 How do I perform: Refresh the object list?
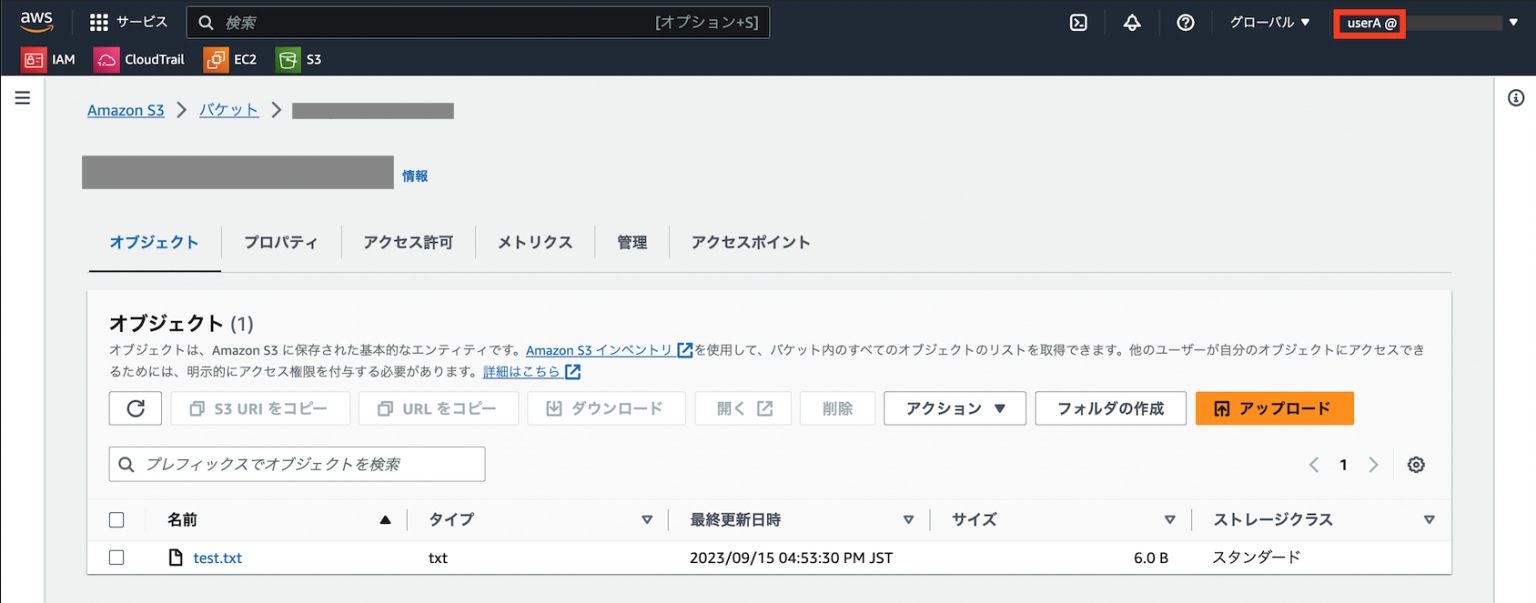(x=135, y=408)
